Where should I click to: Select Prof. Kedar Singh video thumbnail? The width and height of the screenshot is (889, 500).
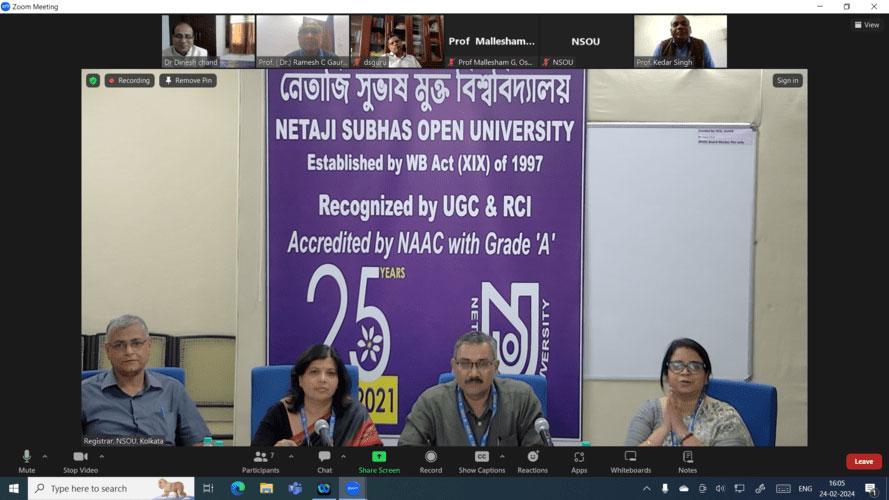click(680, 41)
